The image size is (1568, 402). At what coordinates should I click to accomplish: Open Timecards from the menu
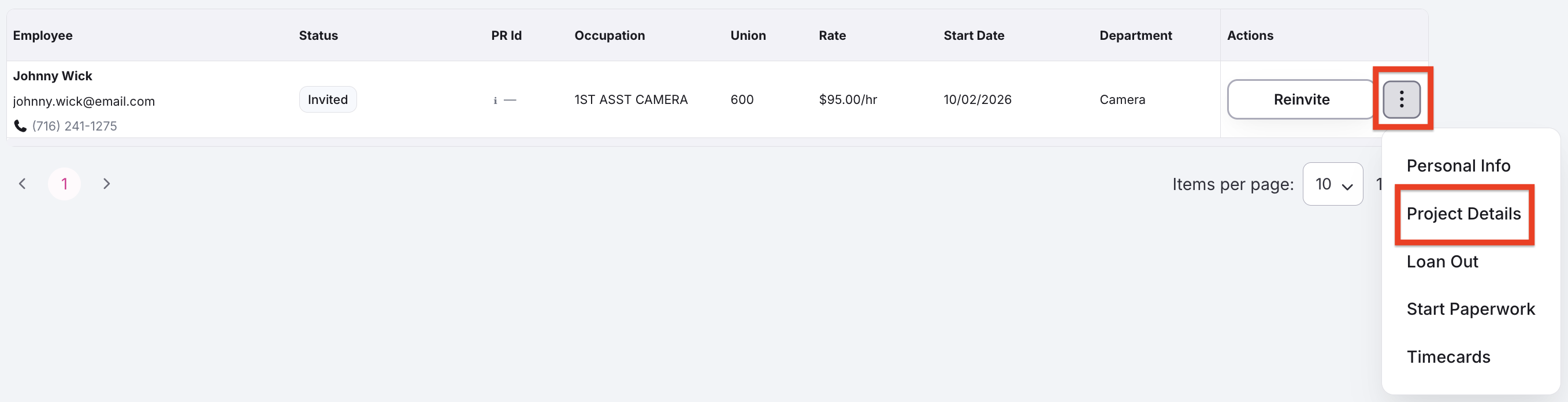1448,357
